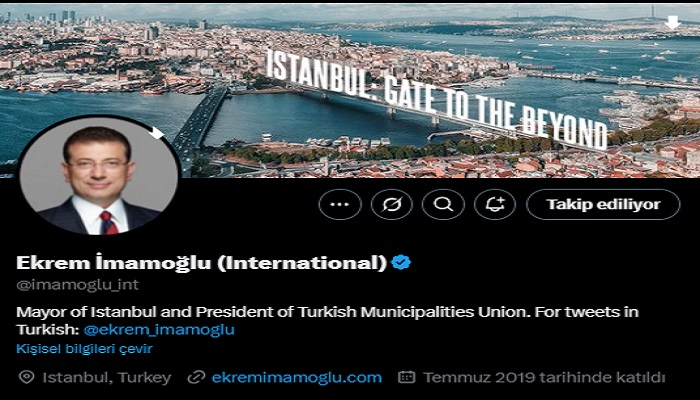The height and width of the screenshot is (400, 700).
Task: Select the @imamoglu_int handle text
Action: point(77,285)
